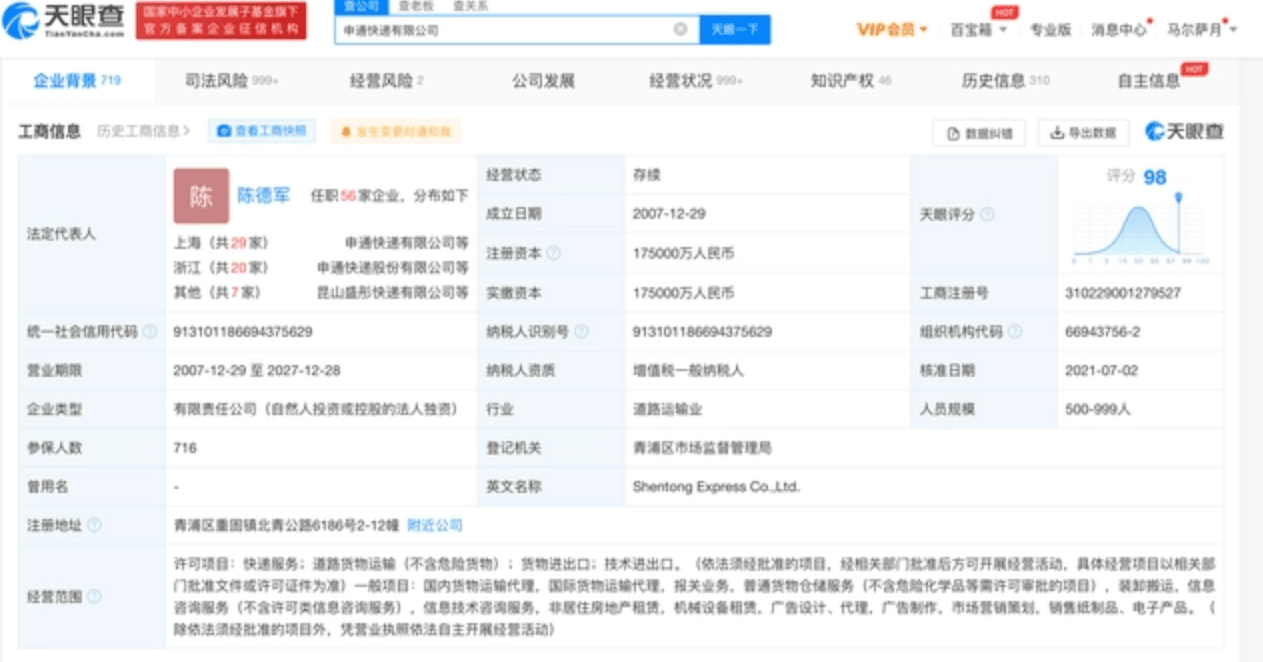This screenshot has height=662, width=1263.
Task: Click the 导出数据 button
Action: 1083,132
